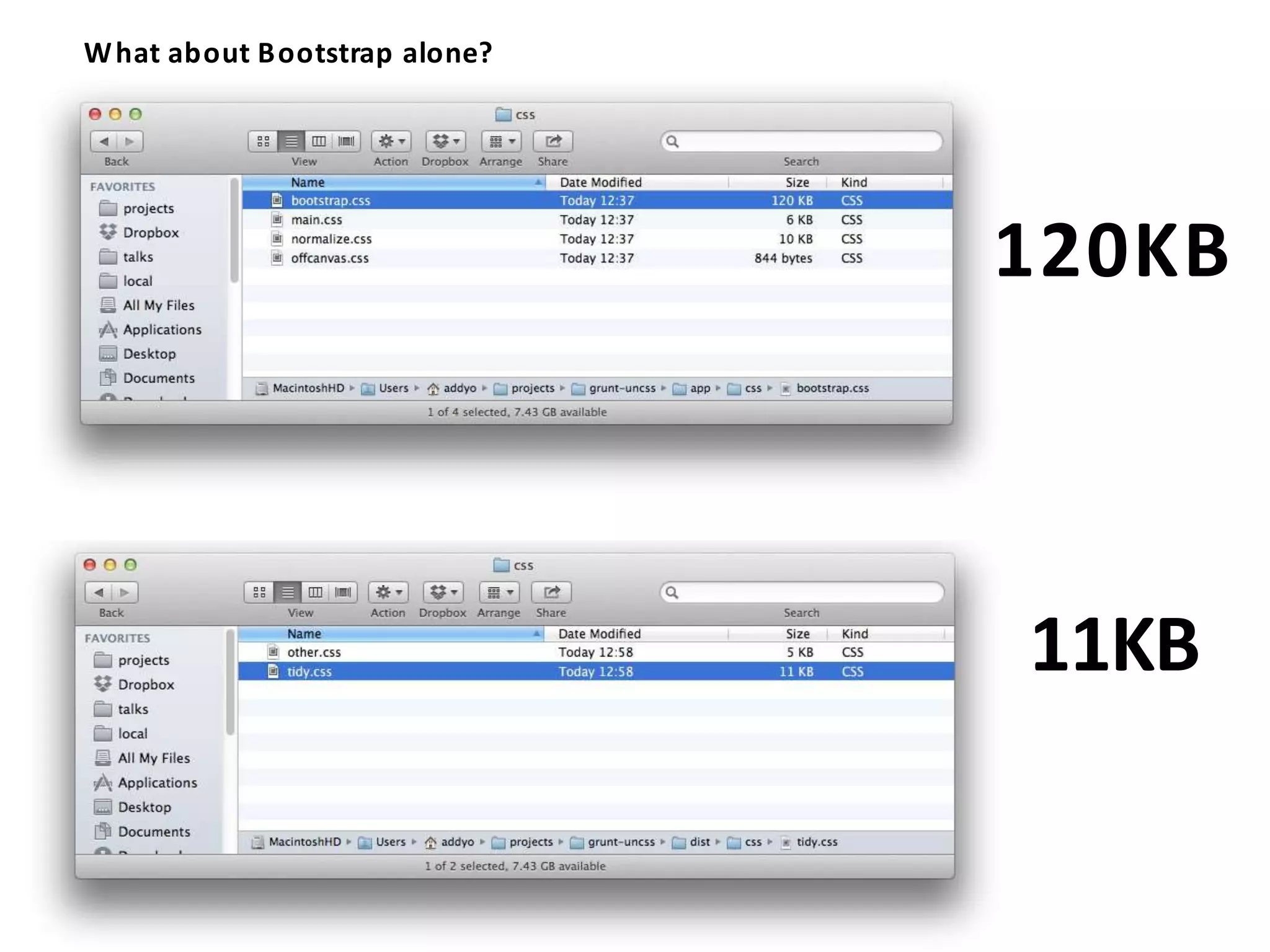Select main.css file
Viewport: 1270px width, 952px height.
pos(597,219)
